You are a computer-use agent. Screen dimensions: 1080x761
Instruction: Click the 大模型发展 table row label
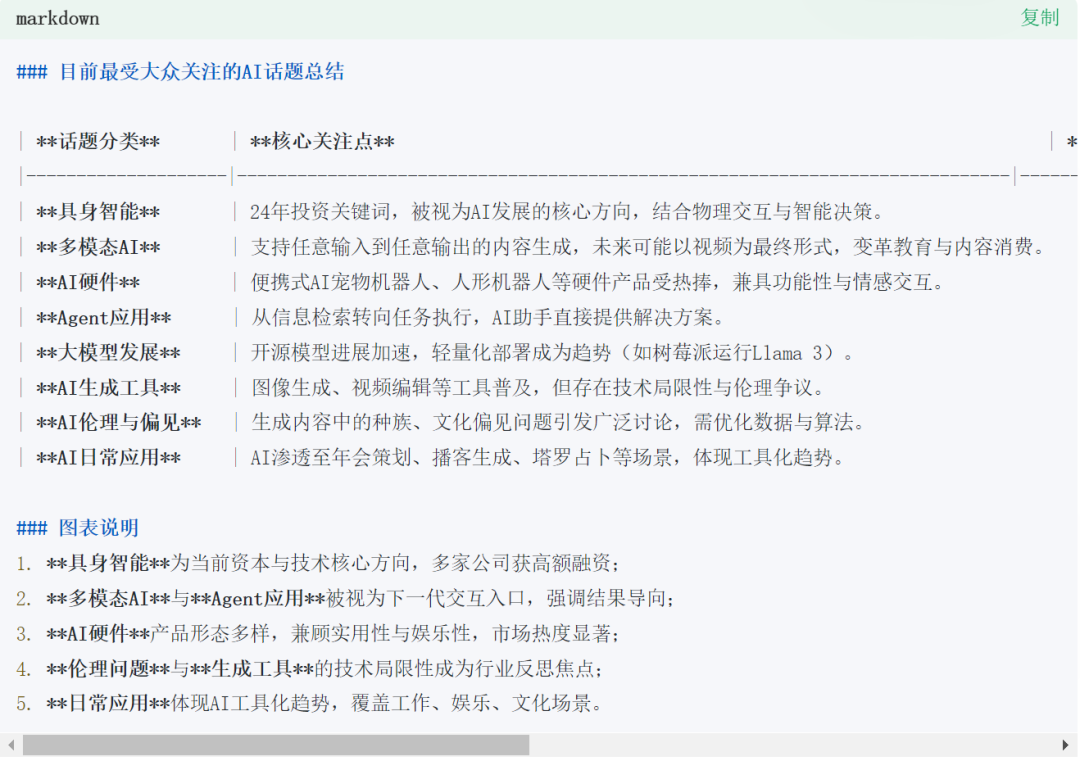coord(108,353)
